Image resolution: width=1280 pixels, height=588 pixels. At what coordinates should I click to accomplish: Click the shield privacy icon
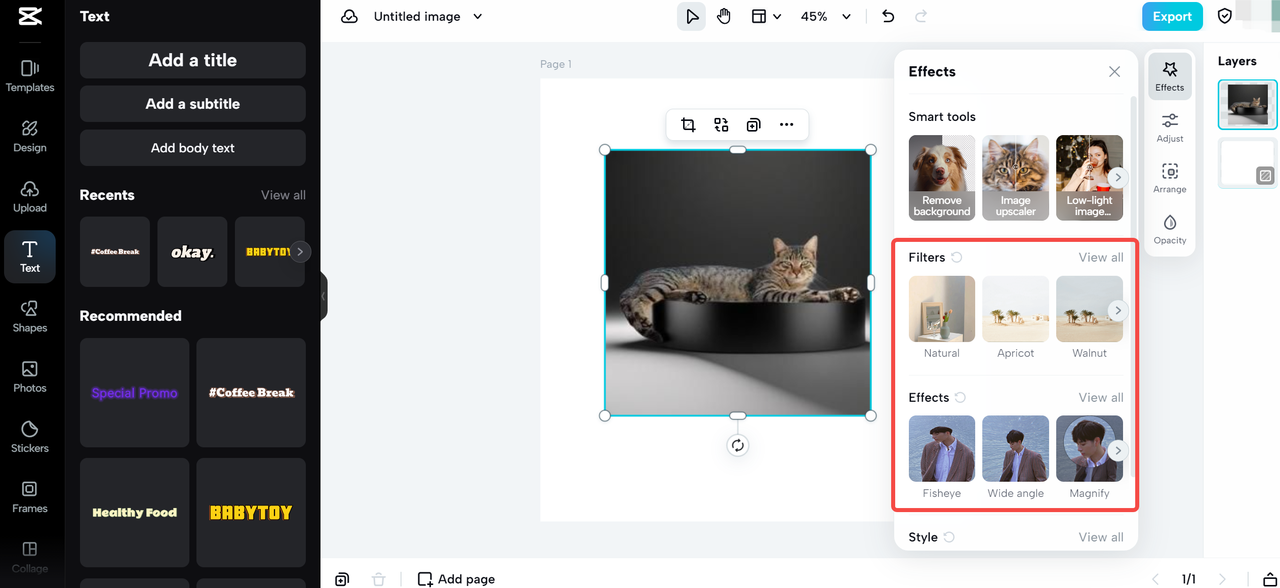[1224, 17]
